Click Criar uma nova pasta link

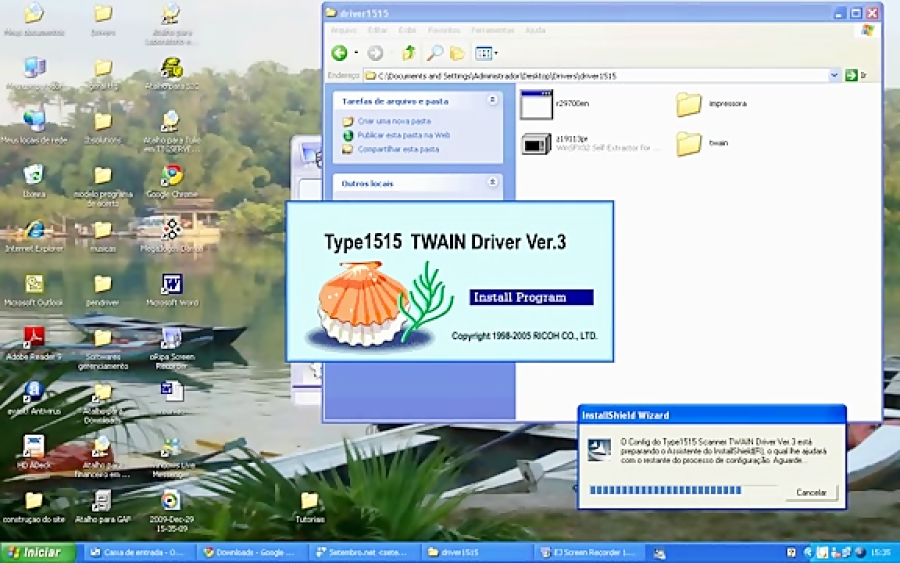[x=393, y=121]
